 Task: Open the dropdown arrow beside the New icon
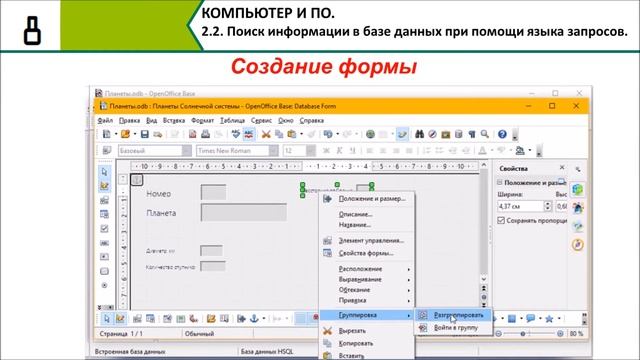(x=116, y=134)
